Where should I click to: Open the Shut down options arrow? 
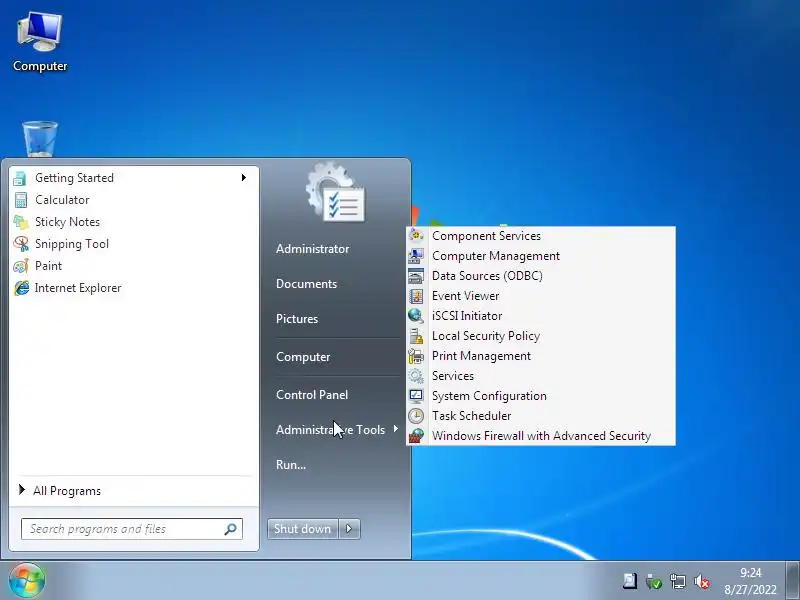[349, 529]
